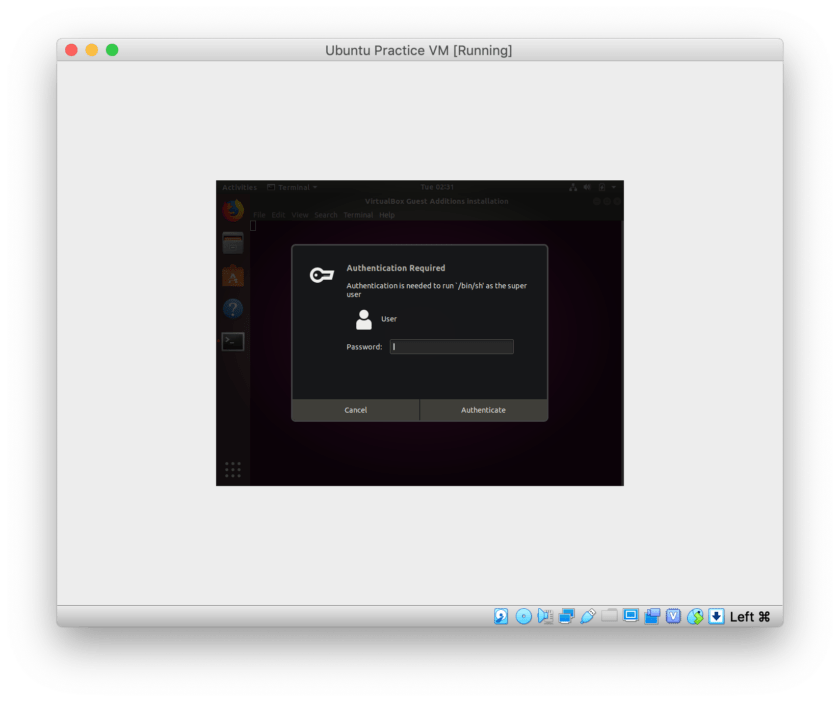The height and width of the screenshot is (702, 840).
Task: Click the 'VirtualBox Guest Additions installation' terminal title
Action: click(x=437, y=201)
